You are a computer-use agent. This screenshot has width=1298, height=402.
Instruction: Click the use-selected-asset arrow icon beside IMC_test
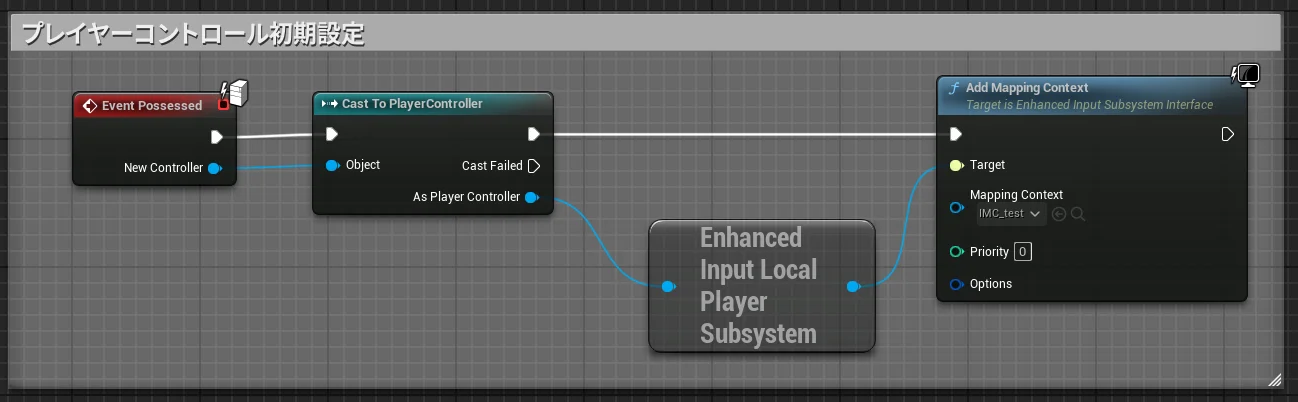point(1059,214)
